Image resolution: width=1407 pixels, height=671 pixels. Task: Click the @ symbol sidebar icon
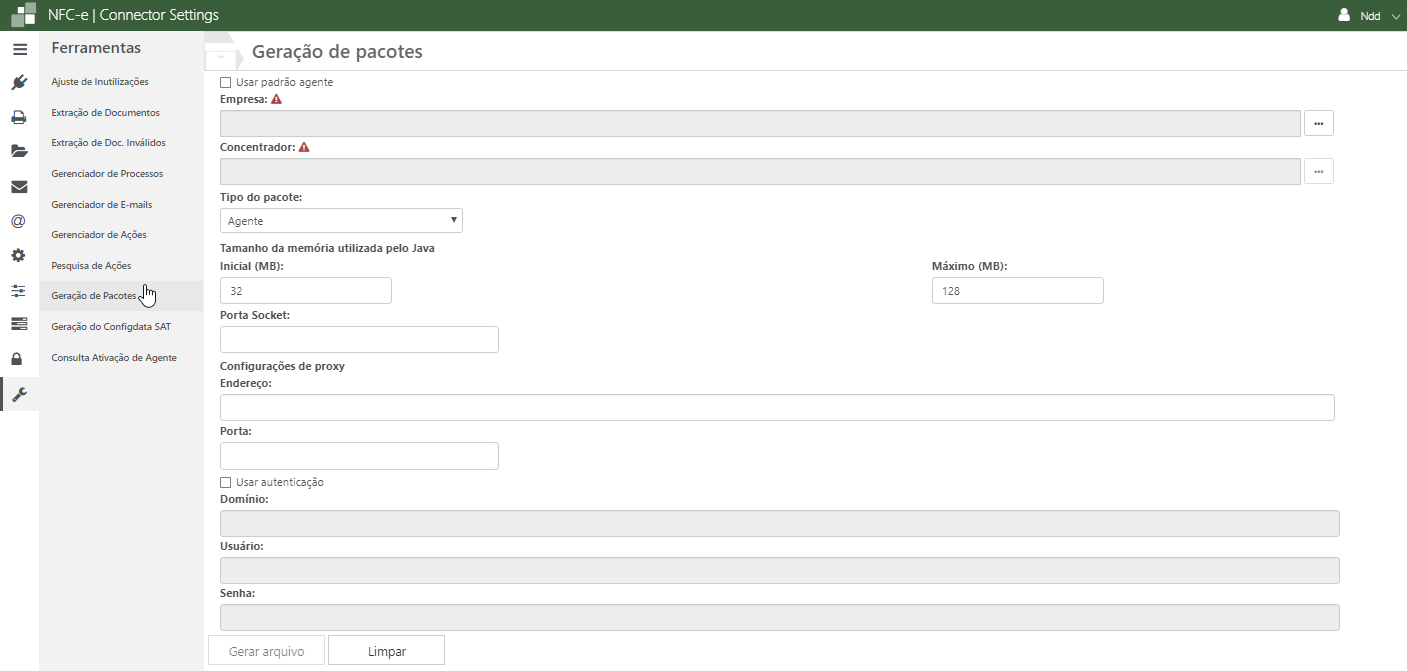click(19, 221)
